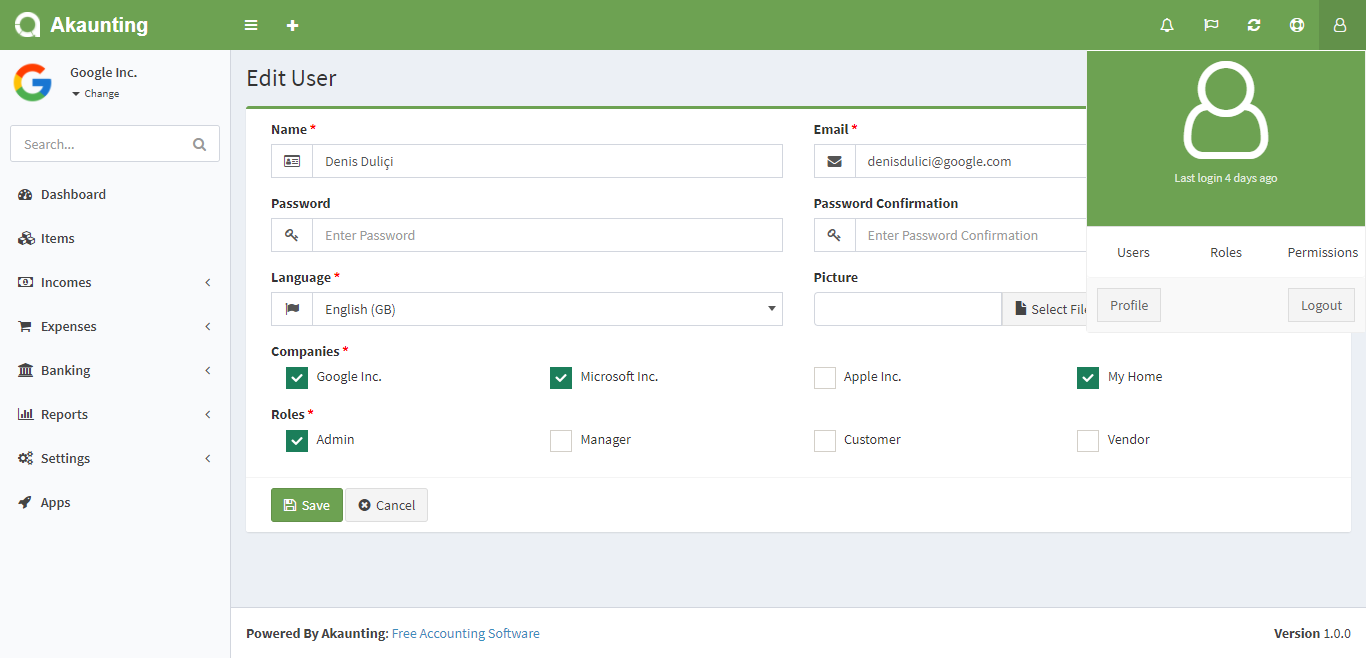Focus the Enter Password field

546,235
